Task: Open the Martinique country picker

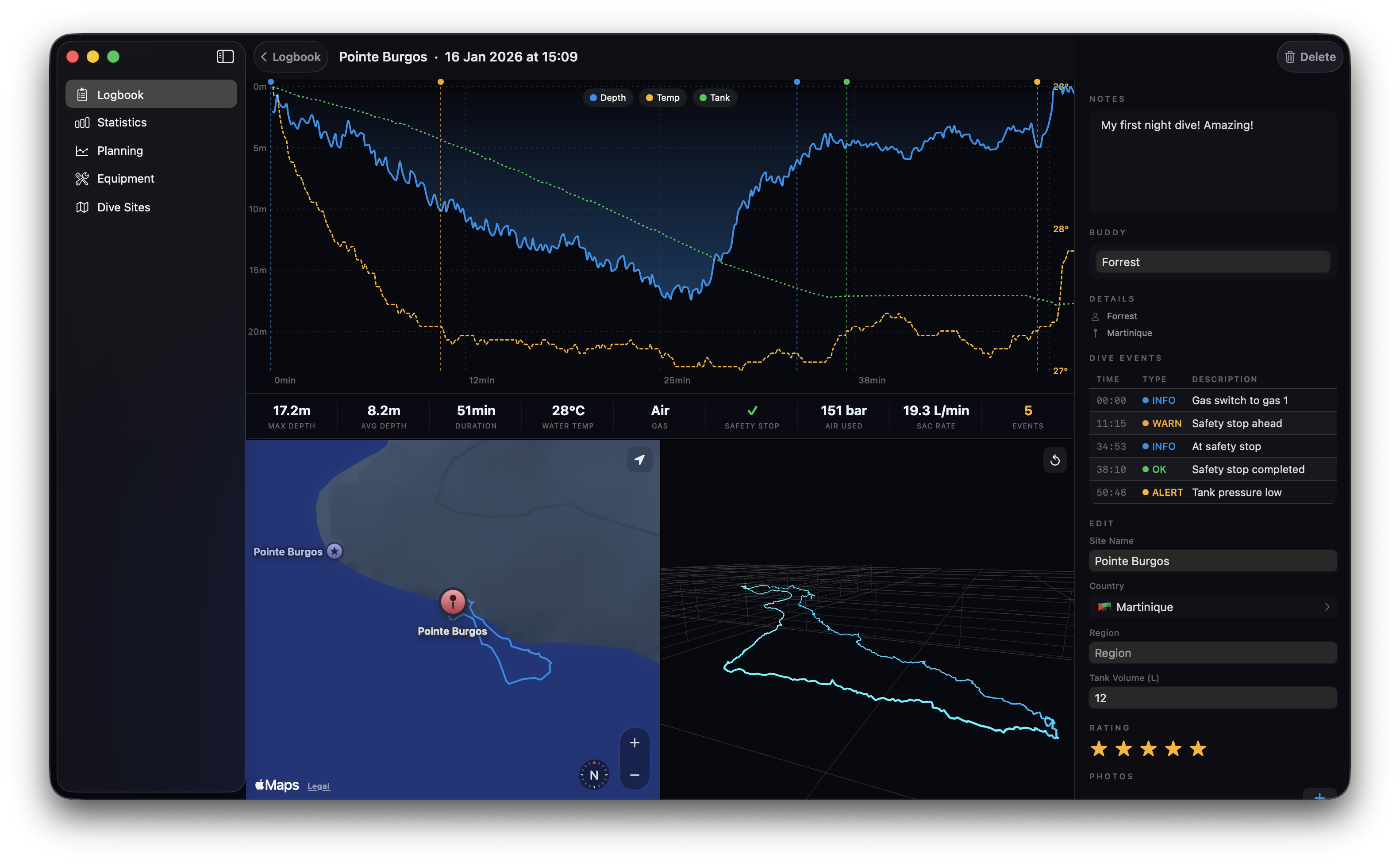Action: [1212, 607]
